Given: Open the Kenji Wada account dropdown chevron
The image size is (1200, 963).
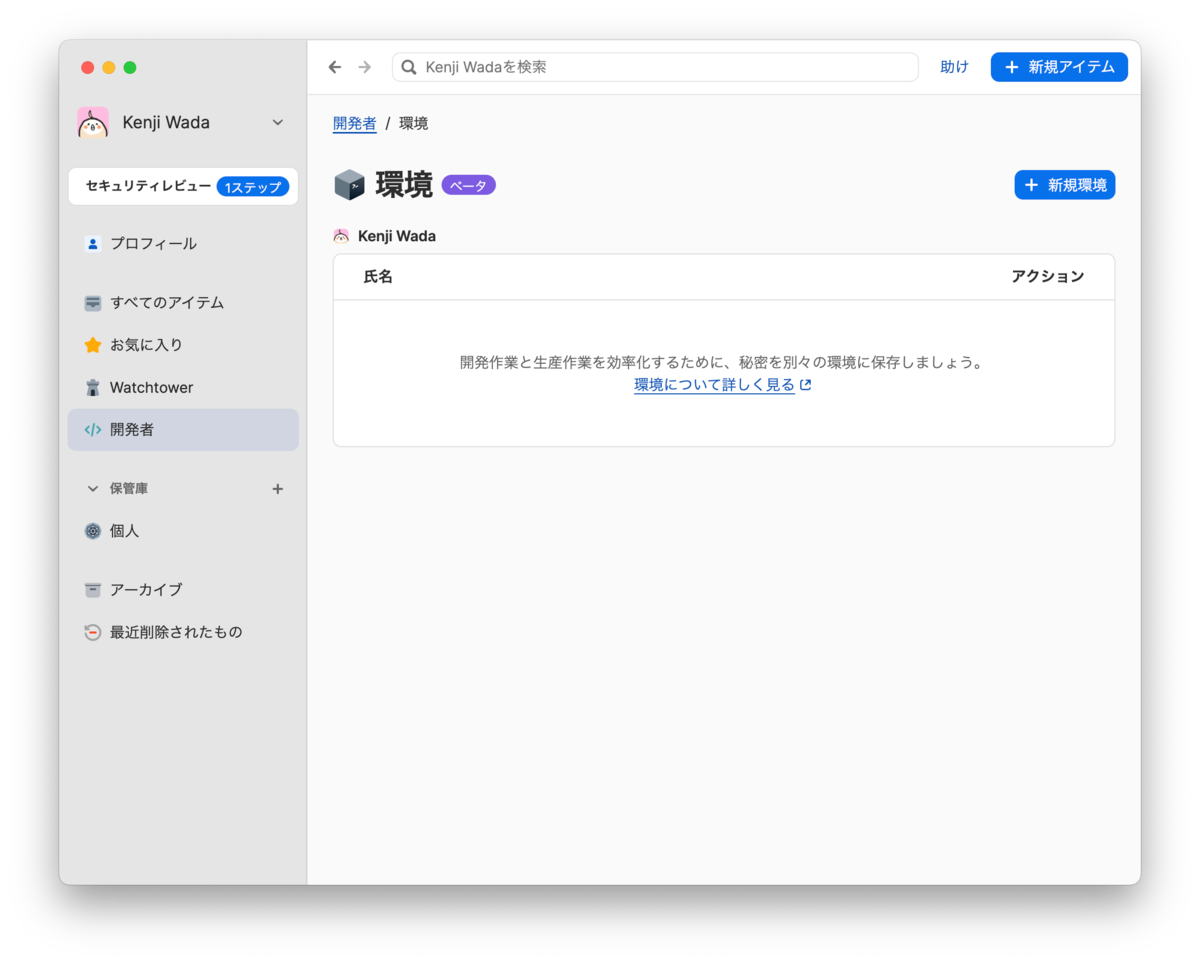Looking at the screenshot, I should (x=278, y=122).
